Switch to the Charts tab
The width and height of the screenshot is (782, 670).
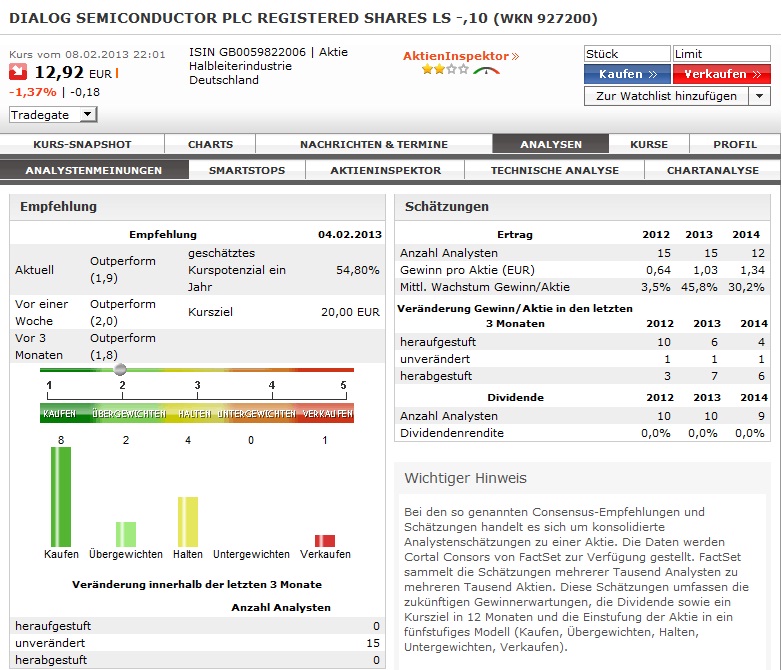click(210, 144)
